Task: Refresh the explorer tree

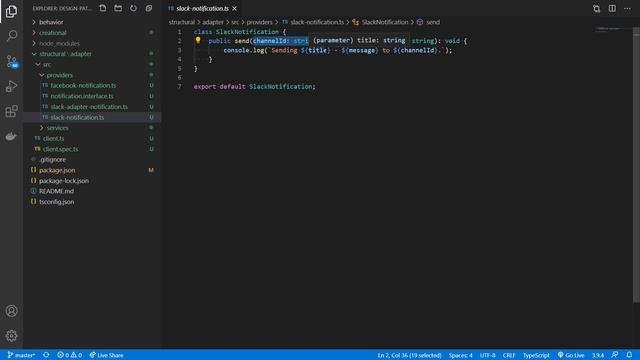Action: [133, 8]
